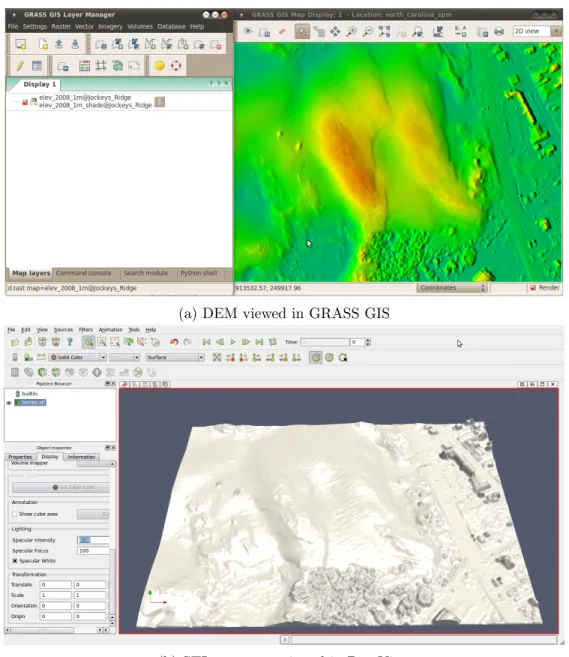Click the Time slider in ParaView
Screen dimensions: 569x657
(x=325, y=342)
